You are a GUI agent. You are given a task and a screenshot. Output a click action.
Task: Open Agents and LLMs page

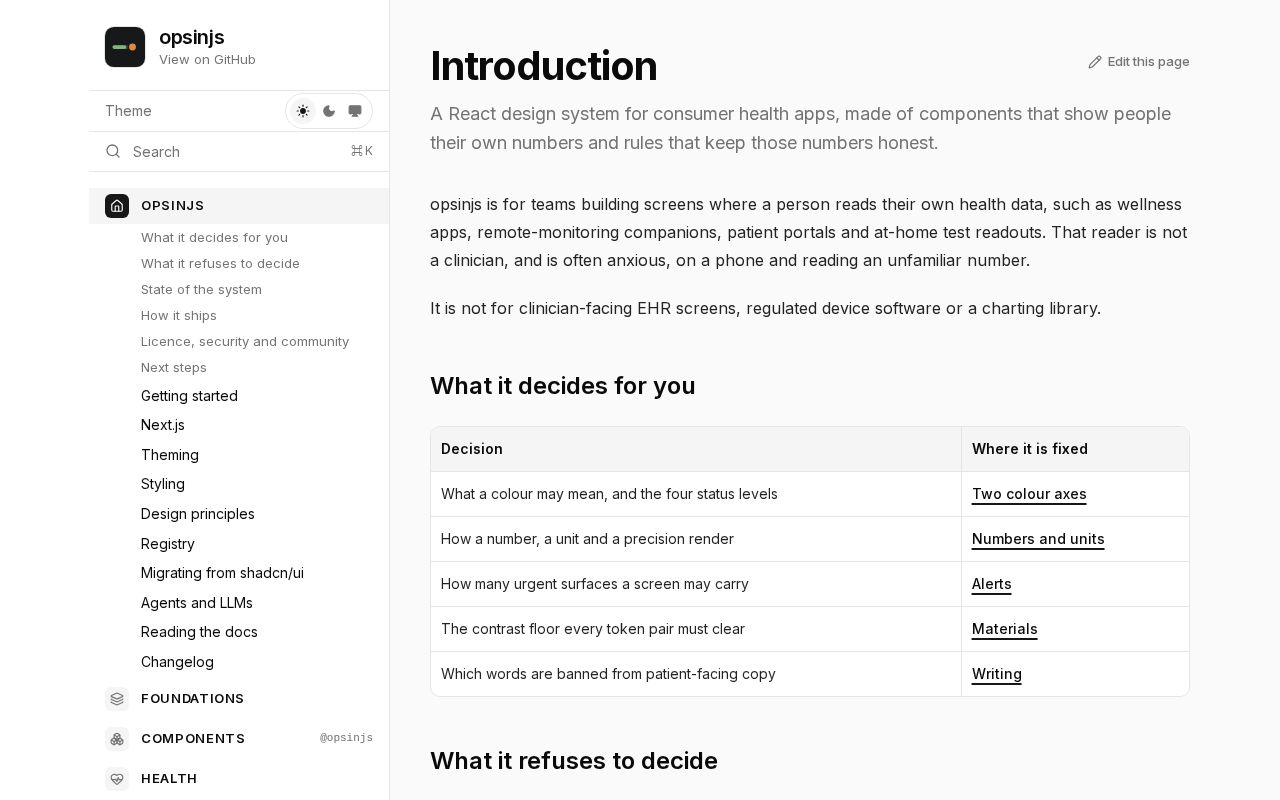click(197, 603)
